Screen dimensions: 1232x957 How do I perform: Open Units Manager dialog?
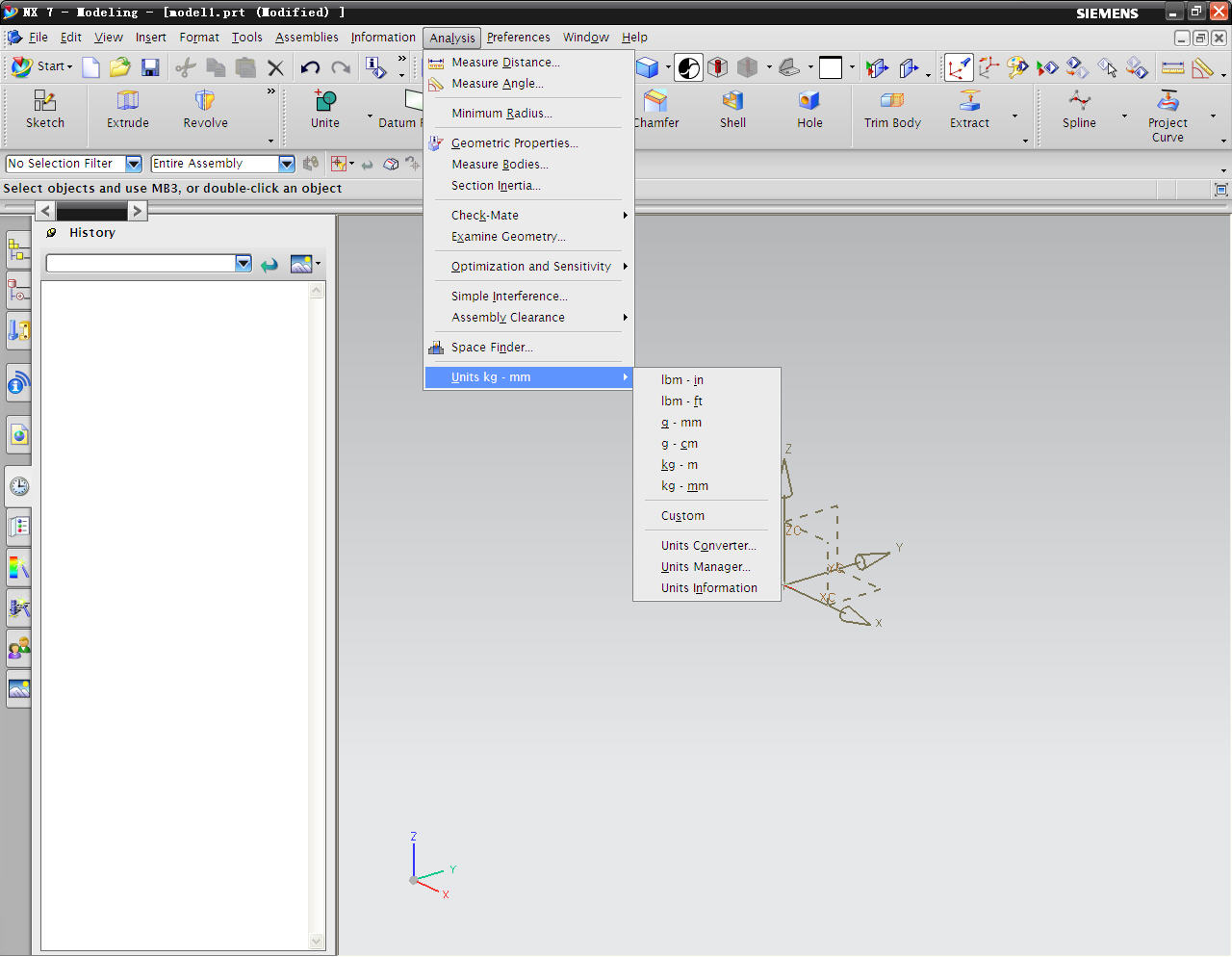[706, 567]
